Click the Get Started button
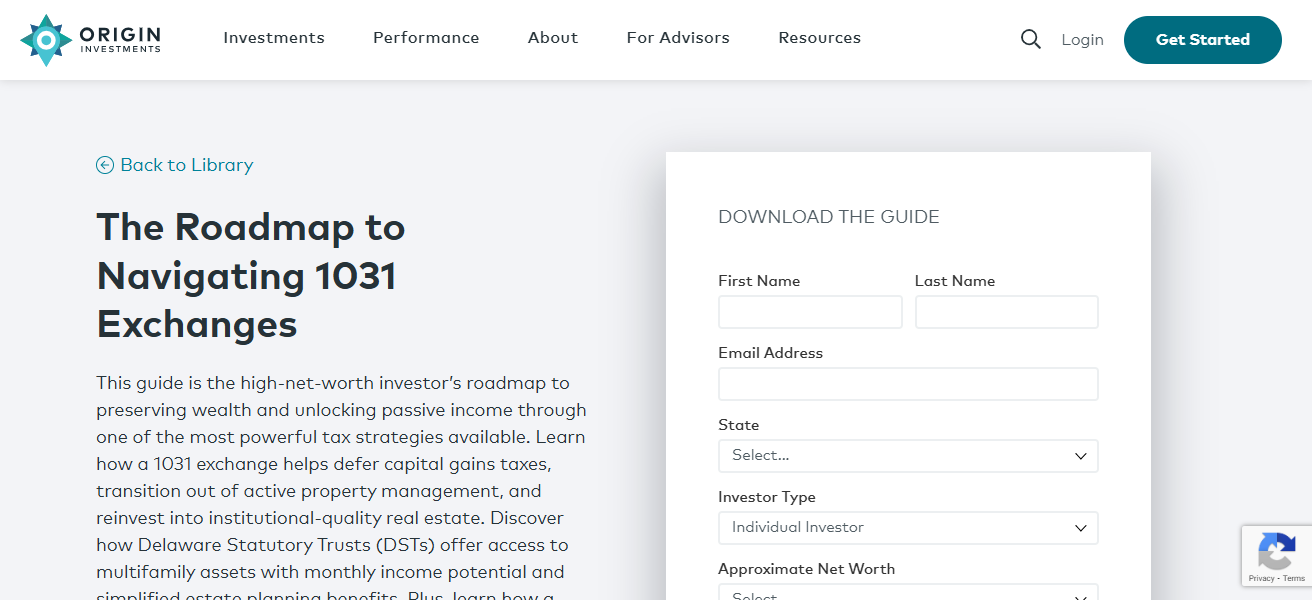The image size is (1312, 600). pyautogui.click(x=1202, y=39)
